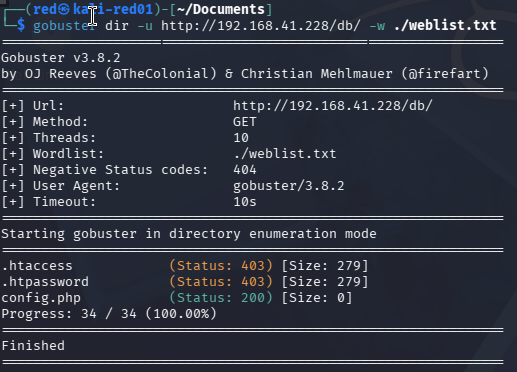Viewport: 517px width, 372px height.
Task: Click the config.php result entry
Action: 41,298
